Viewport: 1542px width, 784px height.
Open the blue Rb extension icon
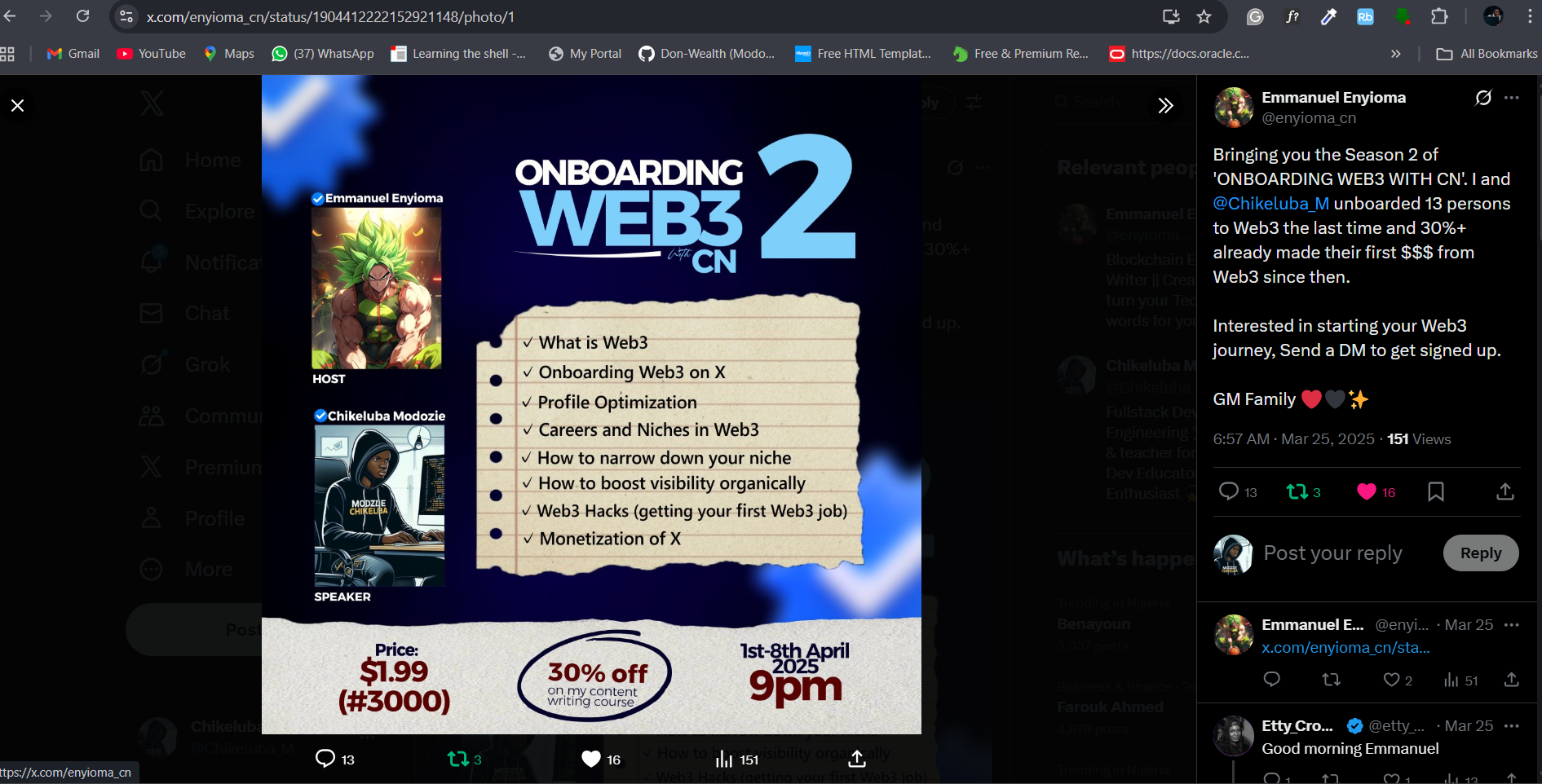pyautogui.click(x=1365, y=16)
